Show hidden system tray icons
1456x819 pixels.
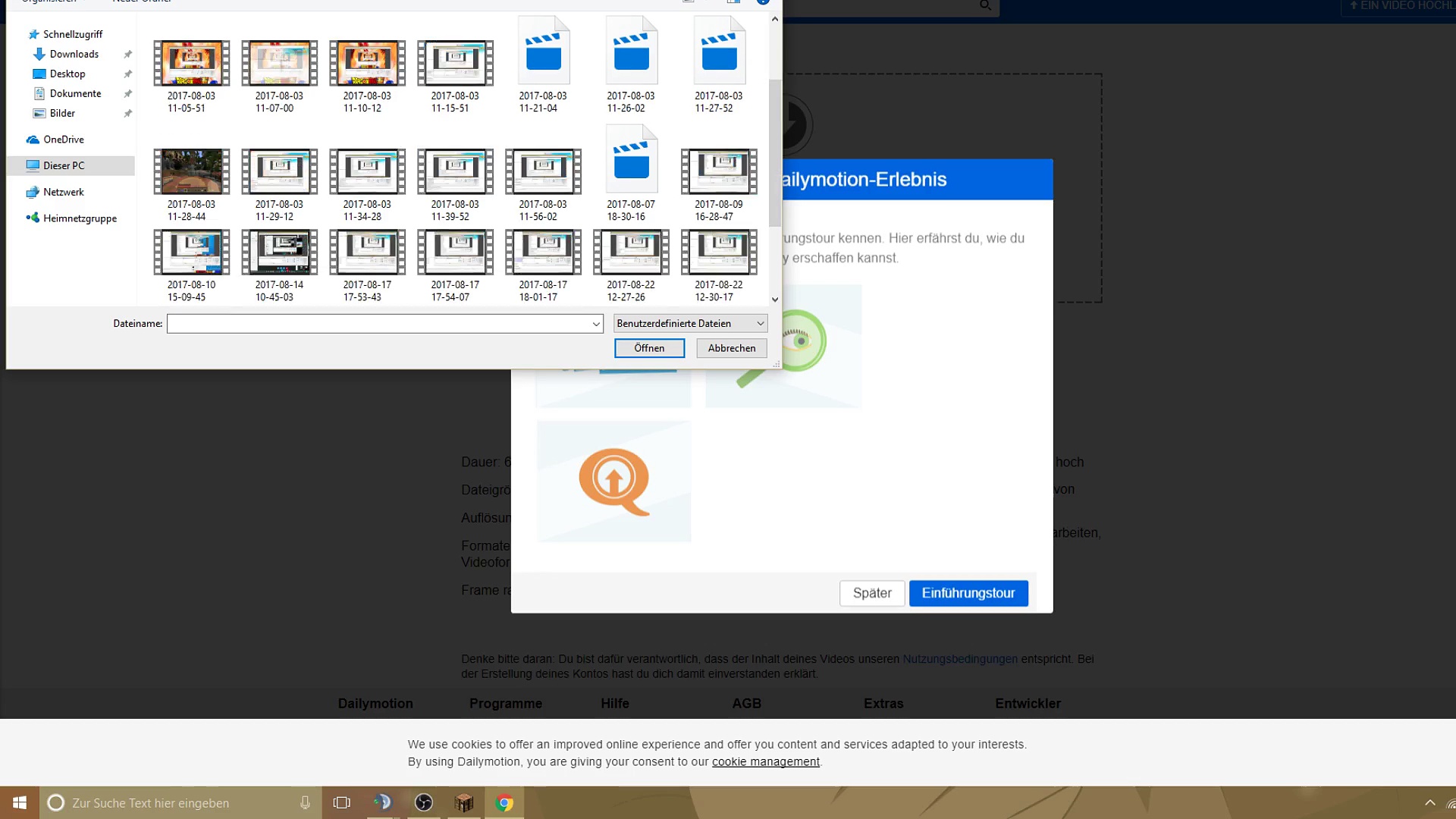1430,802
